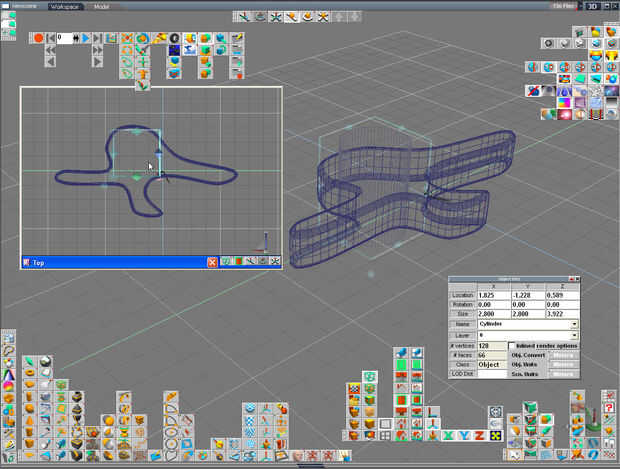
Task: Click the red Record animation button
Action: 38,38
